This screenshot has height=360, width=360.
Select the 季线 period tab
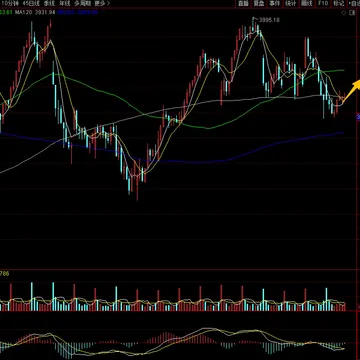pyautogui.click(x=49, y=3)
